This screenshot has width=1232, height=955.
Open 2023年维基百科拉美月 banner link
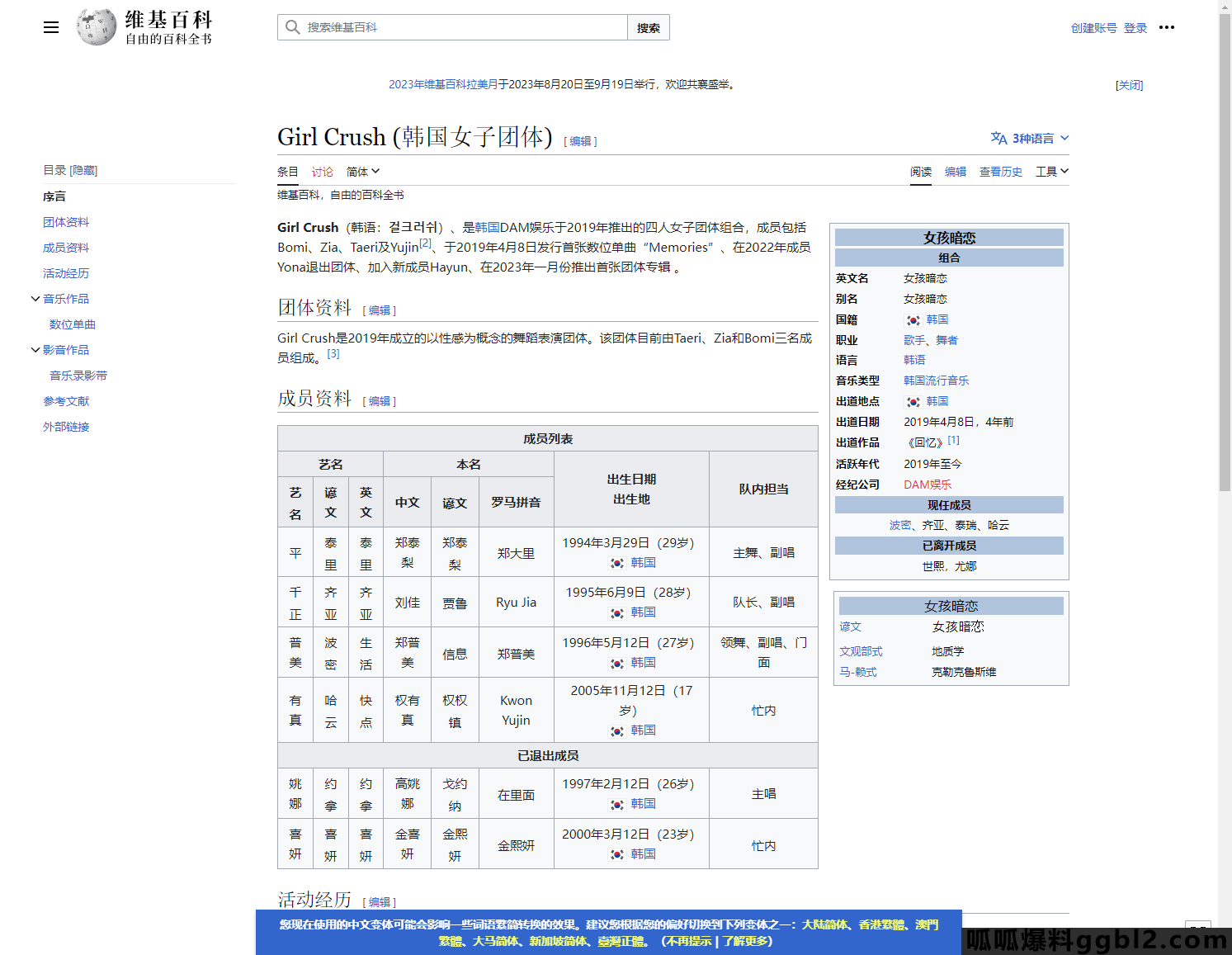point(443,84)
